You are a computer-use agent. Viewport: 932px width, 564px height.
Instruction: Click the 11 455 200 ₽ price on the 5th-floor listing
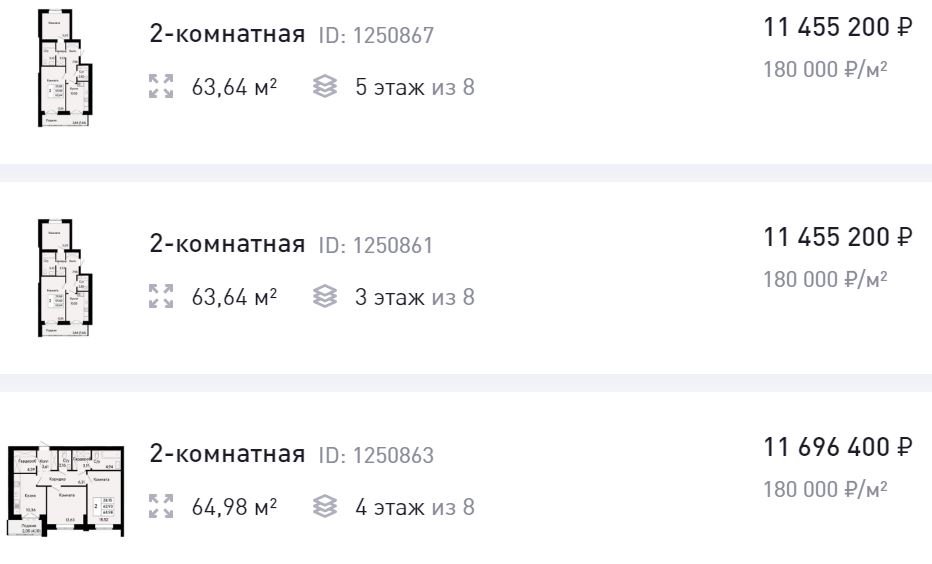click(837, 27)
